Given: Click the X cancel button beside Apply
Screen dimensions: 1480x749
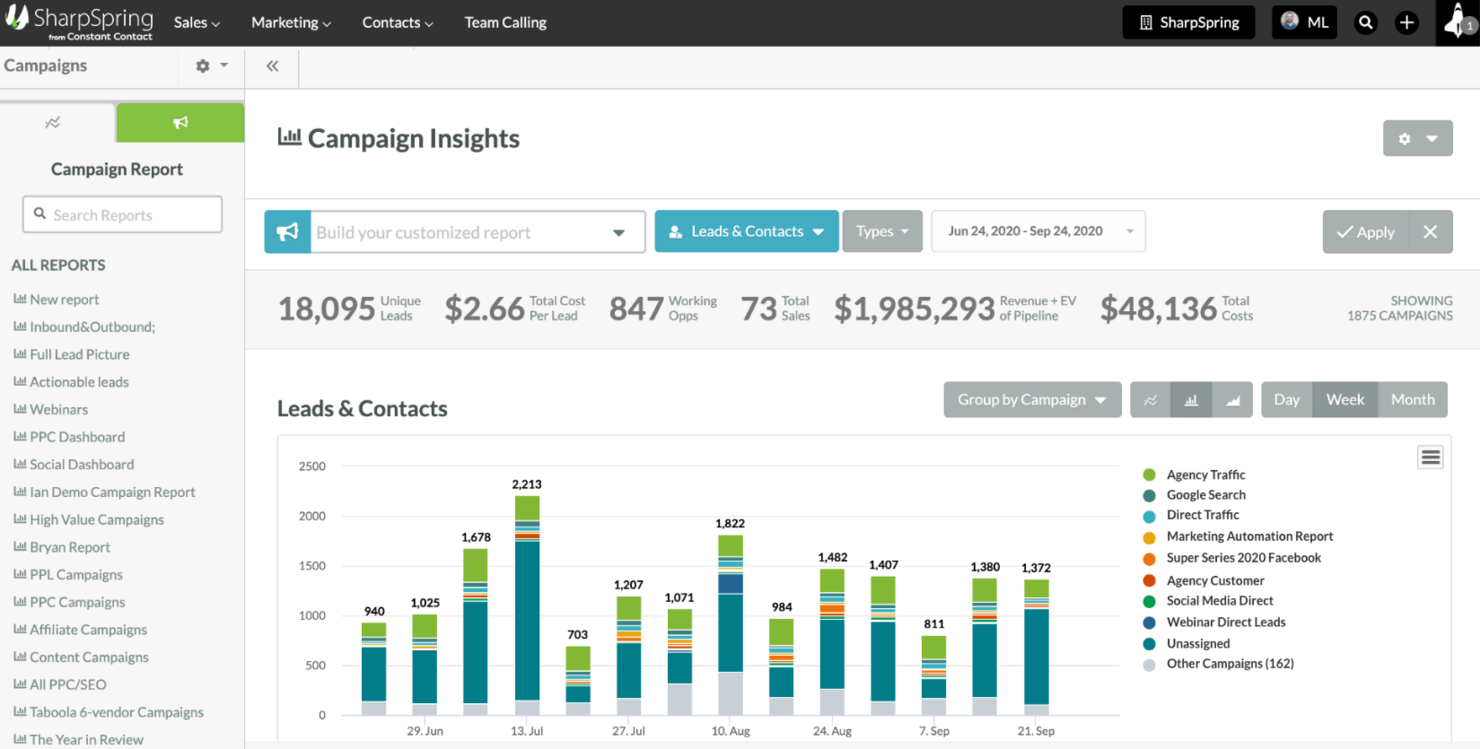Looking at the screenshot, I should point(1430,232).
